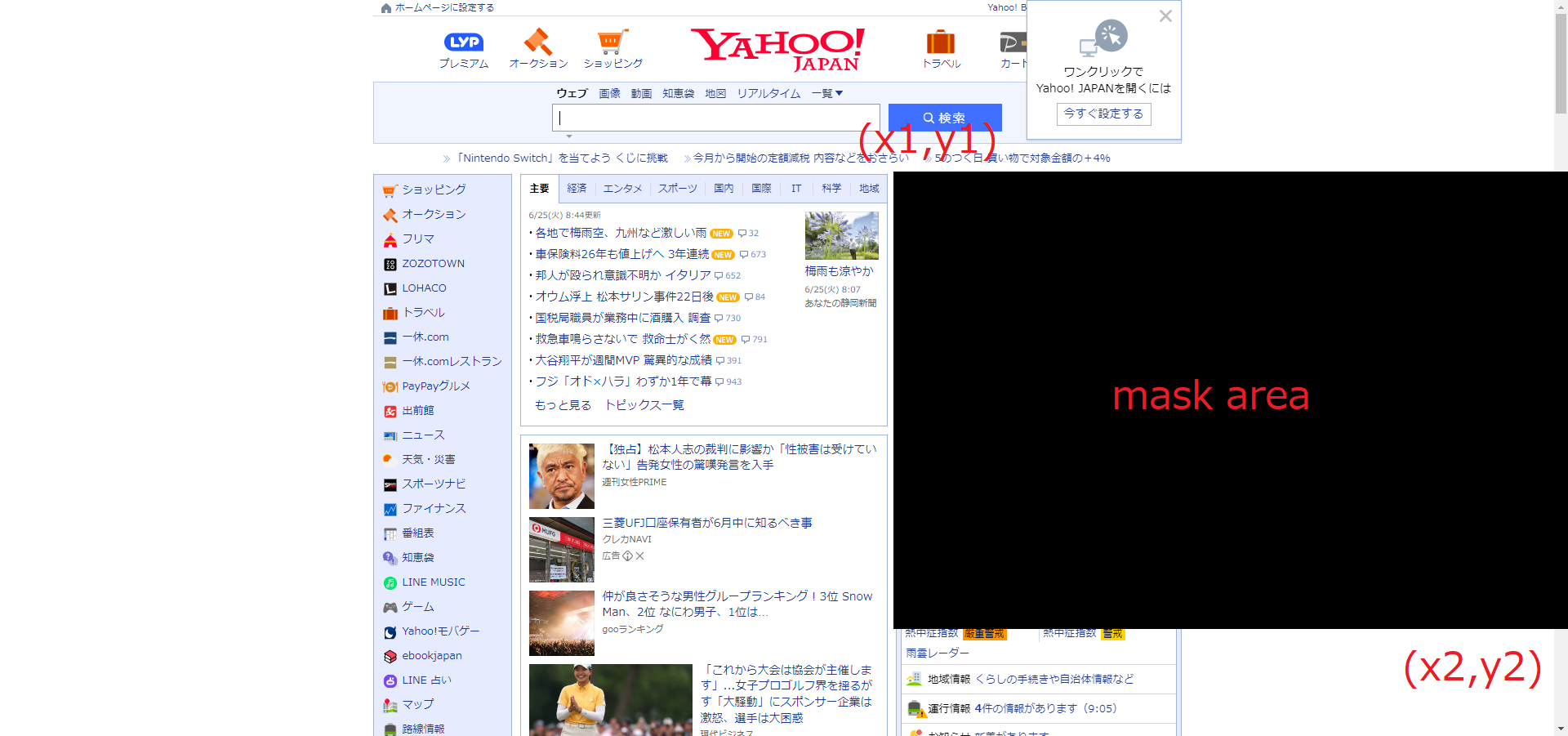Click the 出前館 delivery icon
The image size is (1568, 736).
pos(390,410)
